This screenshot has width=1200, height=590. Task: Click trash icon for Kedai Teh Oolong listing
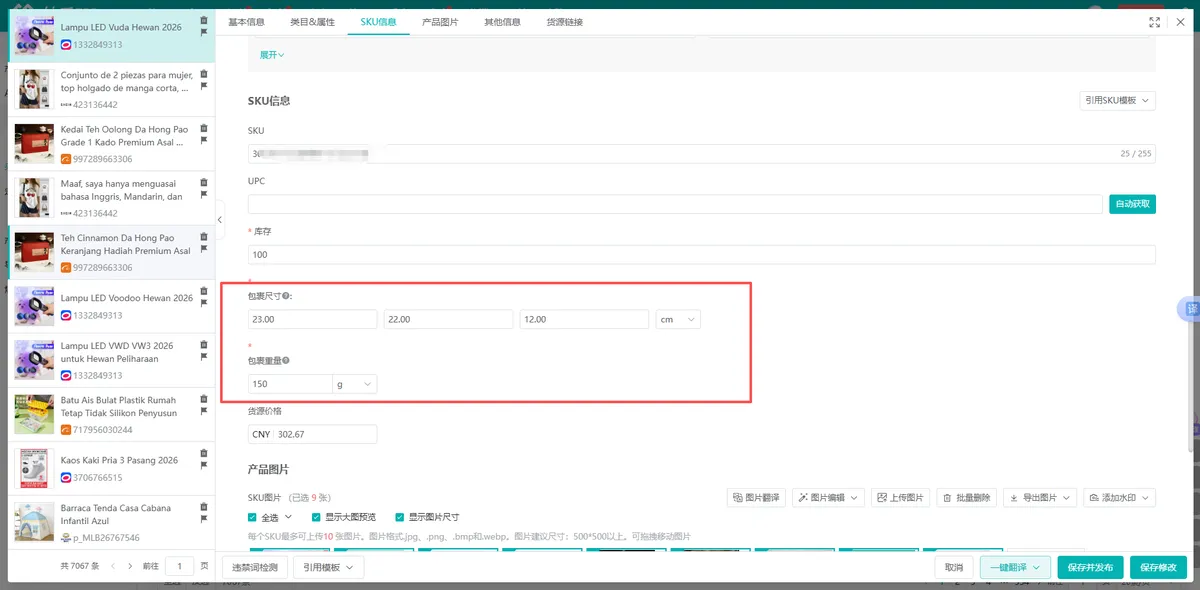coord(204,128)
